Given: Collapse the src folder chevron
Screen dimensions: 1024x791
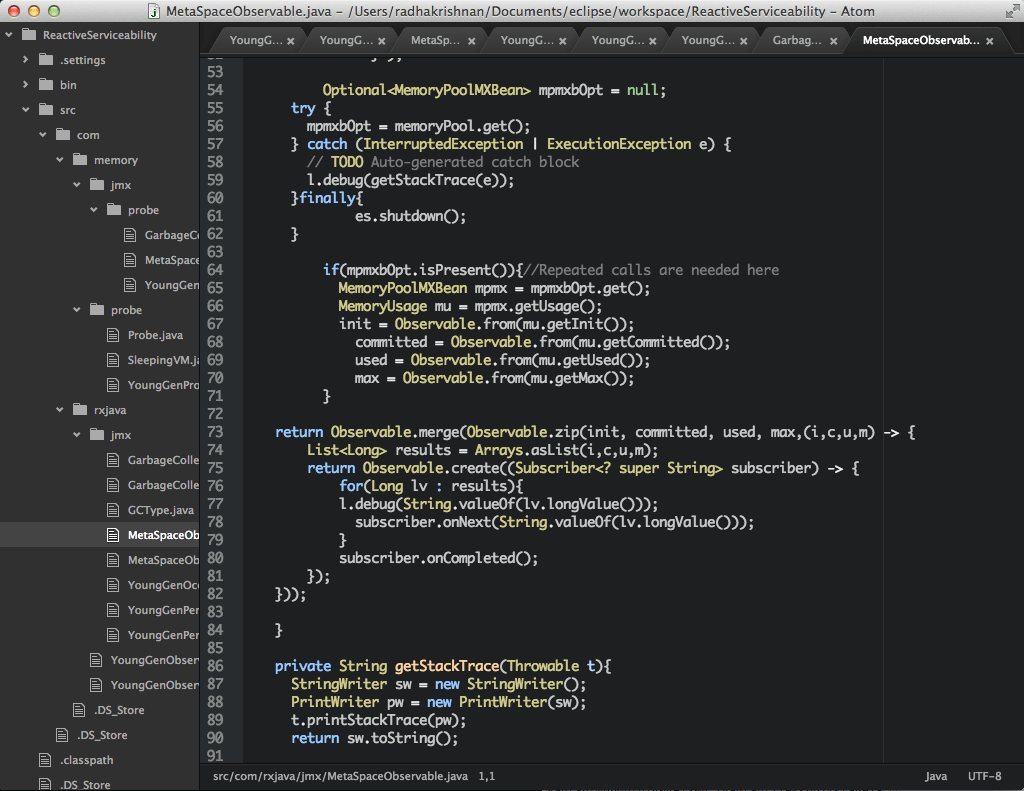Looking at the screenshot, I should click(25, 110).
